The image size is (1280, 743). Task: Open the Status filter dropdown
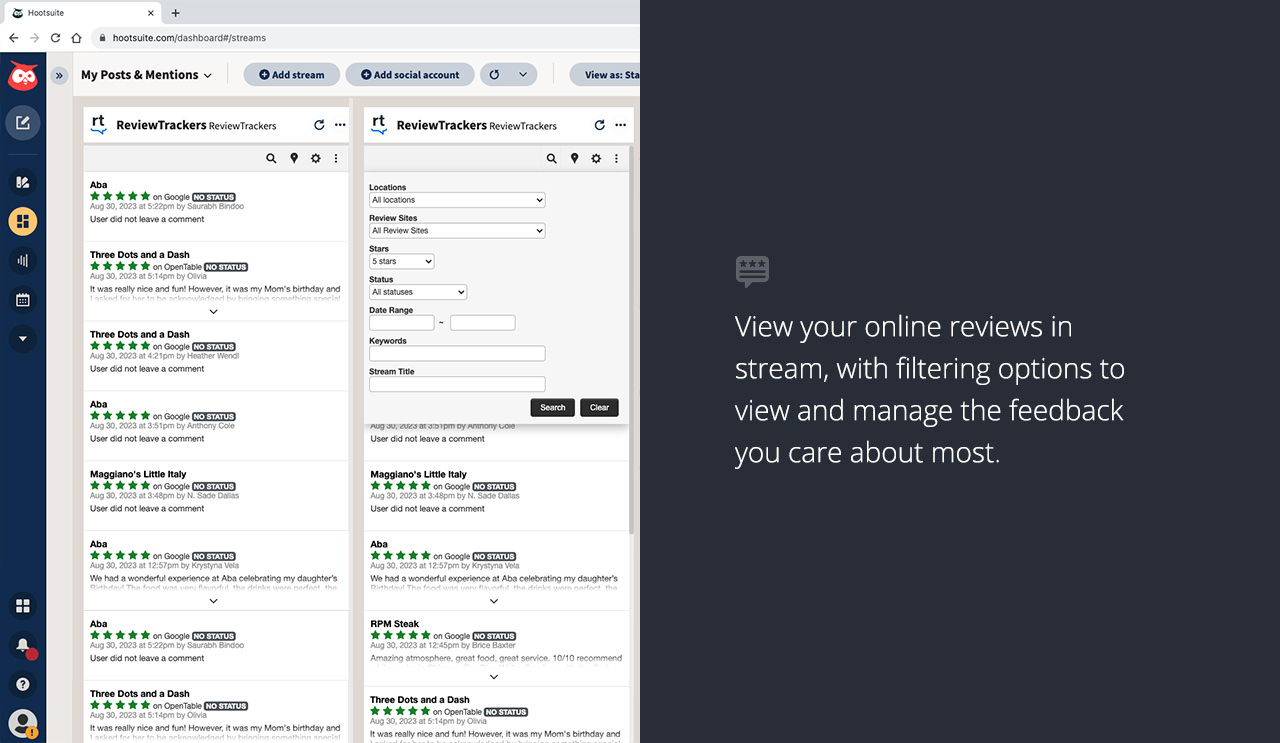[418, 292]
